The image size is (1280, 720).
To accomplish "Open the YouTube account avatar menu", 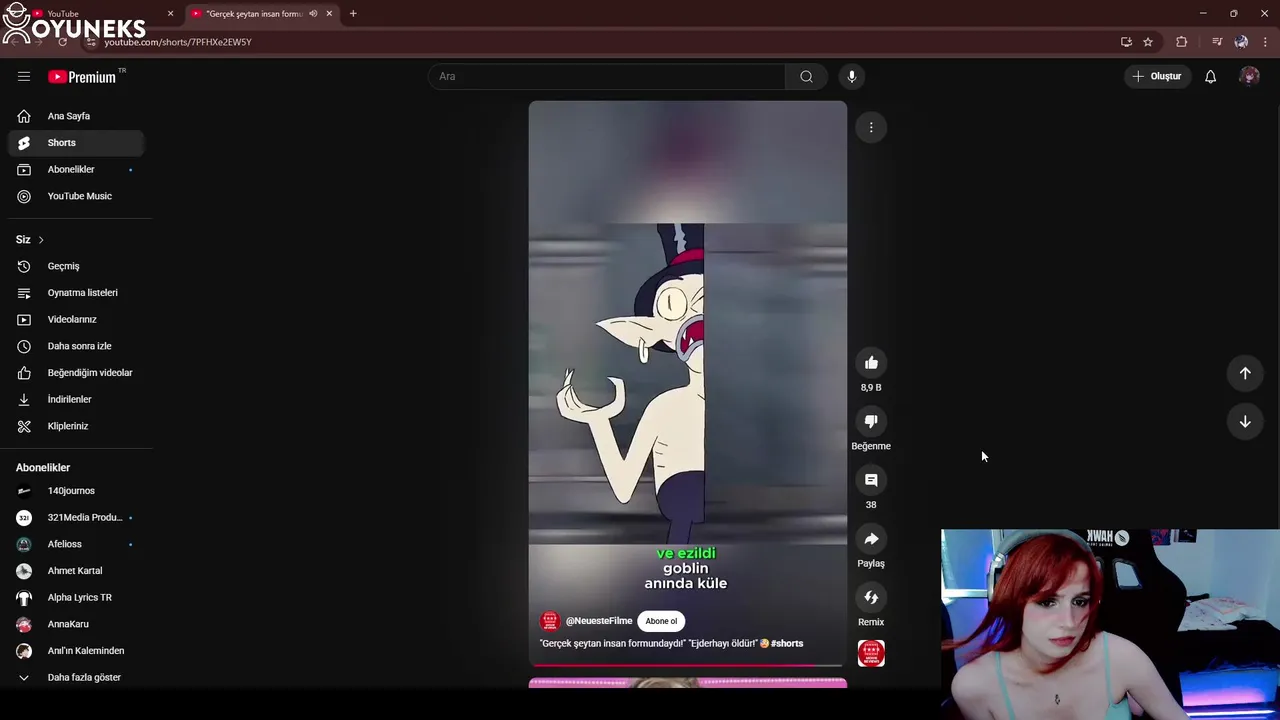I will click(x=1249, y=76).
